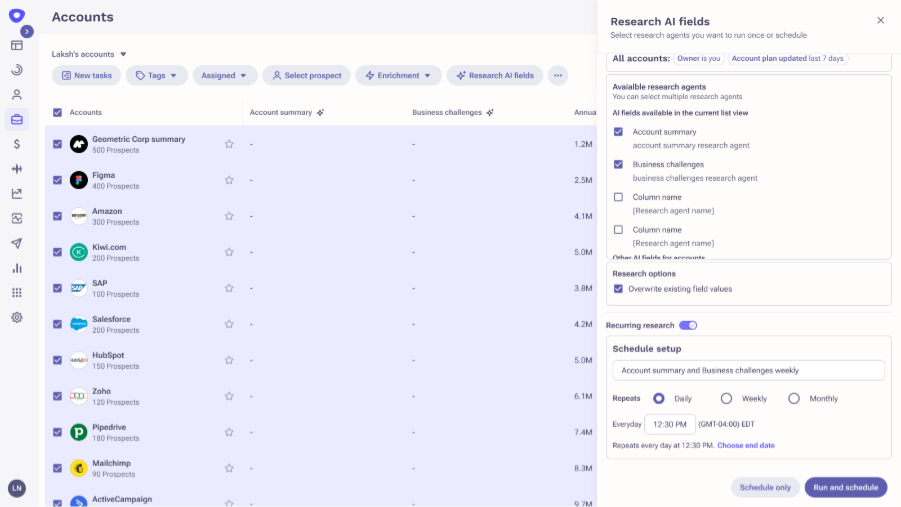Open the bar chart (reports) icon in the sidebar
This screenshot has width=901, height=507.
(17, 268)
